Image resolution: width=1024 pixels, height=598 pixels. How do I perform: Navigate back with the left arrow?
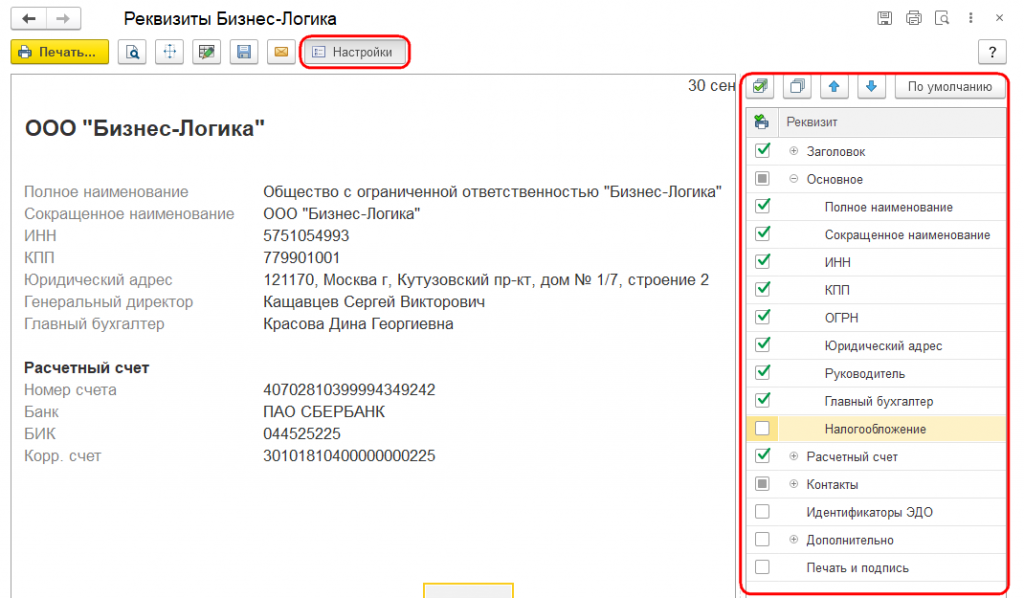coord(29,18)
